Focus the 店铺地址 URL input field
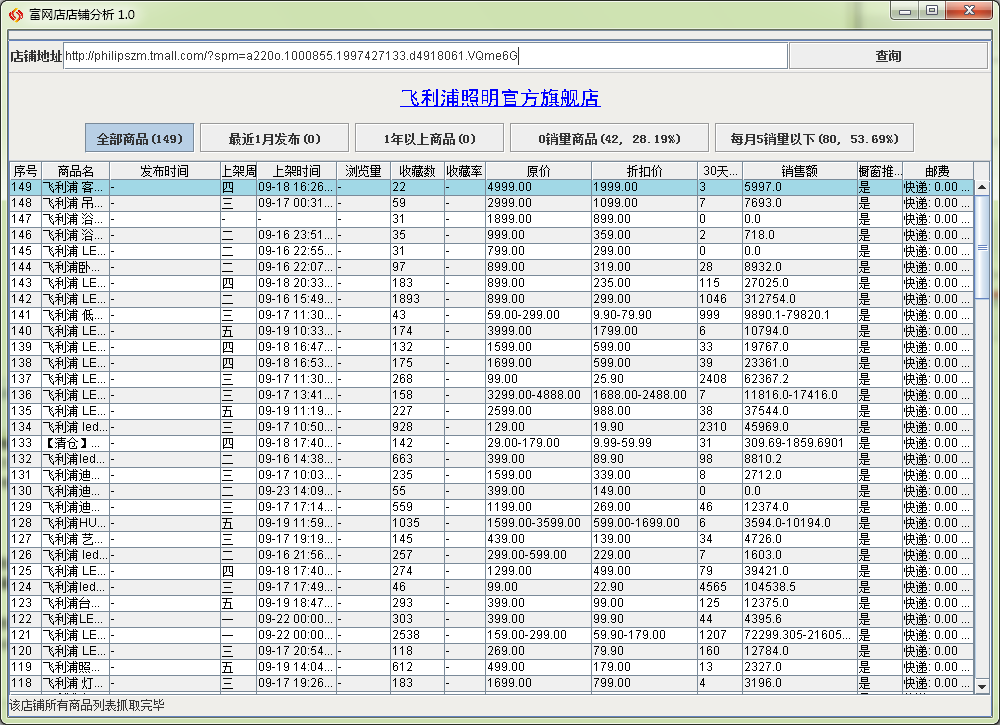The image size is (1000, 725). 425,56
